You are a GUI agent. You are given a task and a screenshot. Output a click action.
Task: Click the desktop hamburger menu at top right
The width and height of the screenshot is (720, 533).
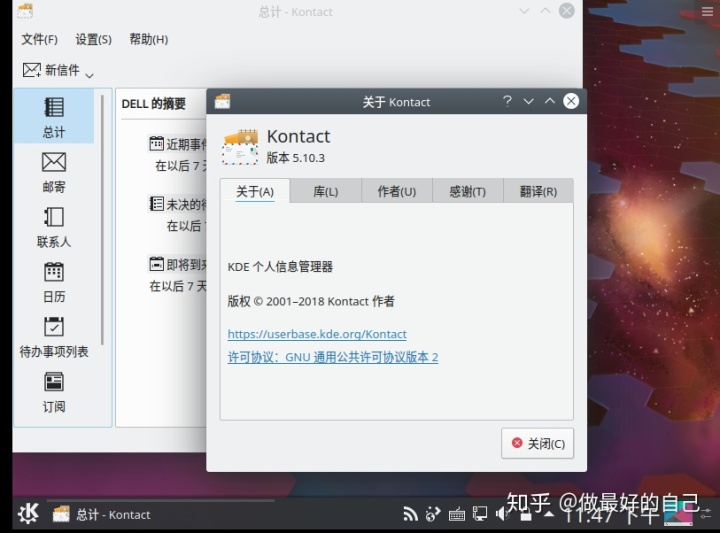708,11
